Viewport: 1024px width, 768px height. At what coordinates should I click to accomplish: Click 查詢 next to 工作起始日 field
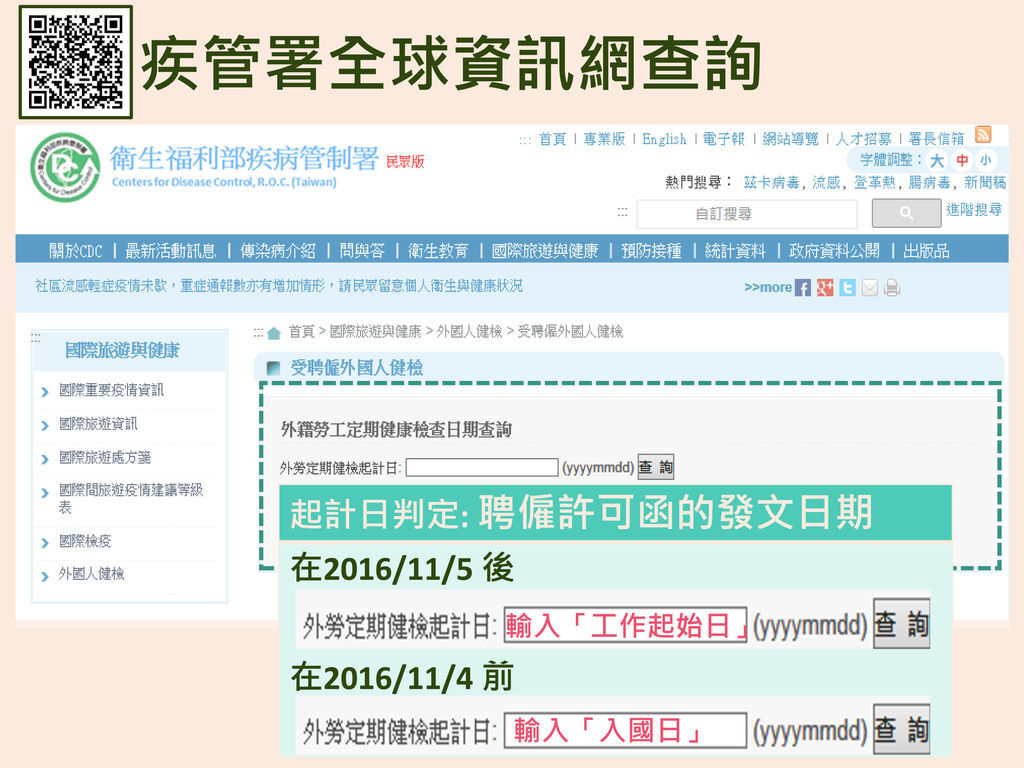pyautogui.click(x=901, y=624)
